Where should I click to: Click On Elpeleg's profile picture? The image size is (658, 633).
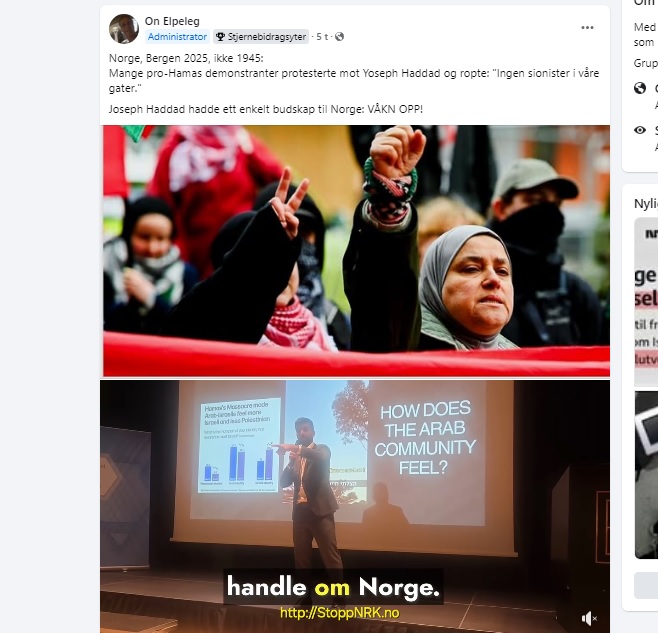coord(124,29)
